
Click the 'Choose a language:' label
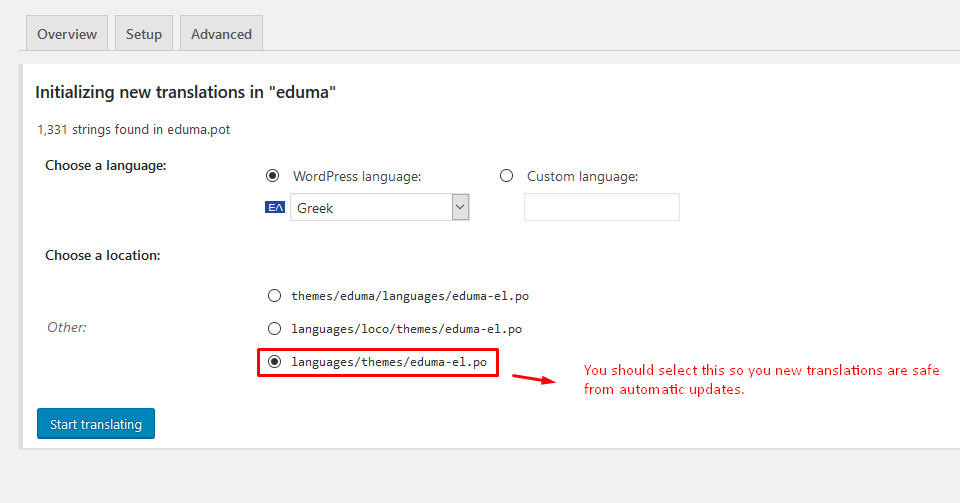click(106, 166)
